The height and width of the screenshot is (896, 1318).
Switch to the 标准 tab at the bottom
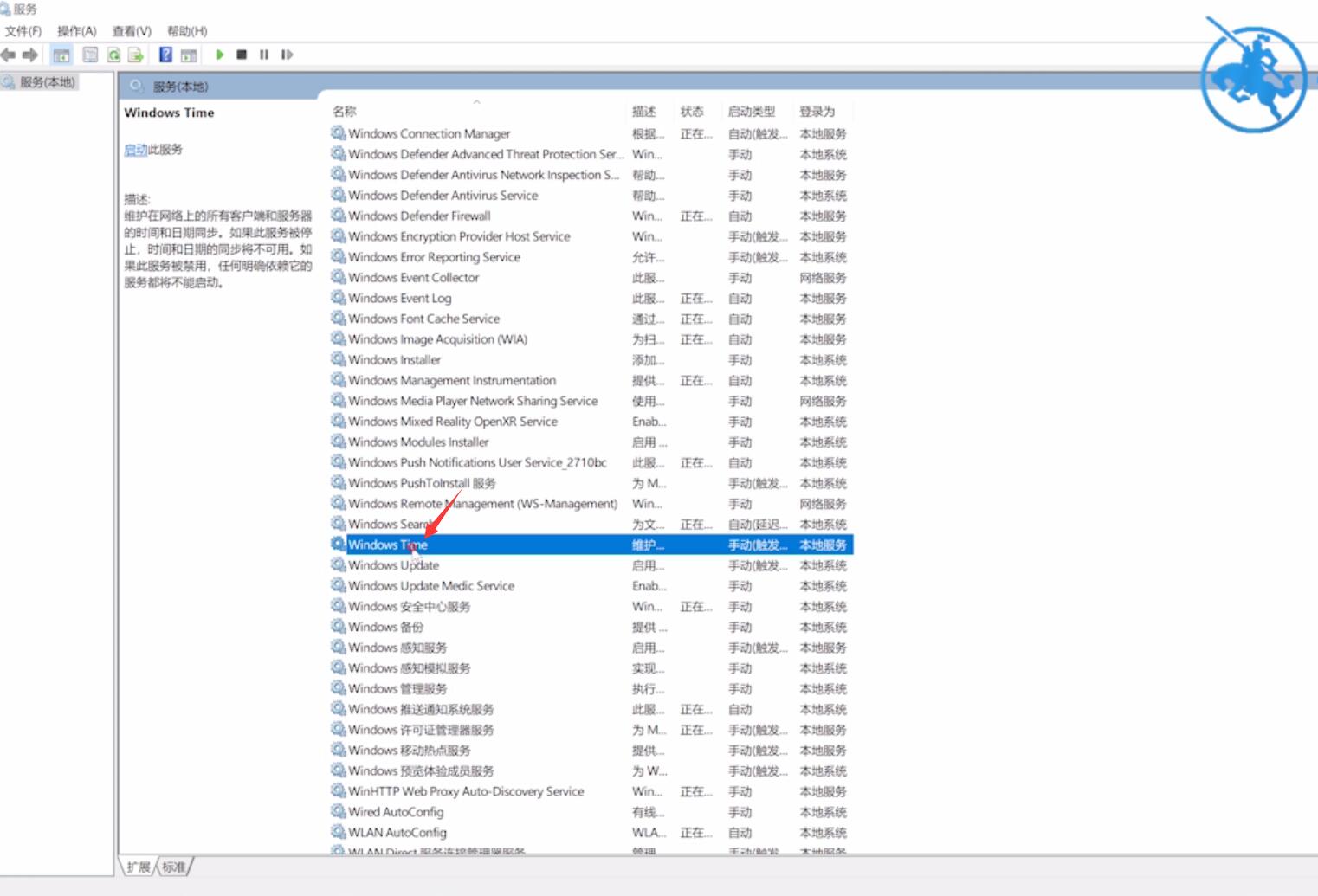point(174,867)
